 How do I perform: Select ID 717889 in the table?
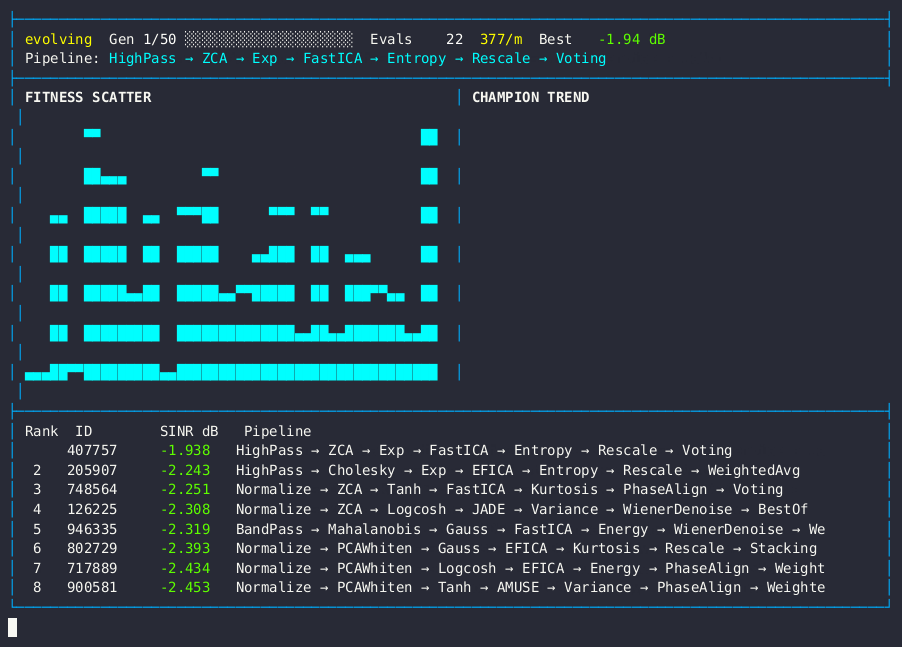click(x=92, y=569)
